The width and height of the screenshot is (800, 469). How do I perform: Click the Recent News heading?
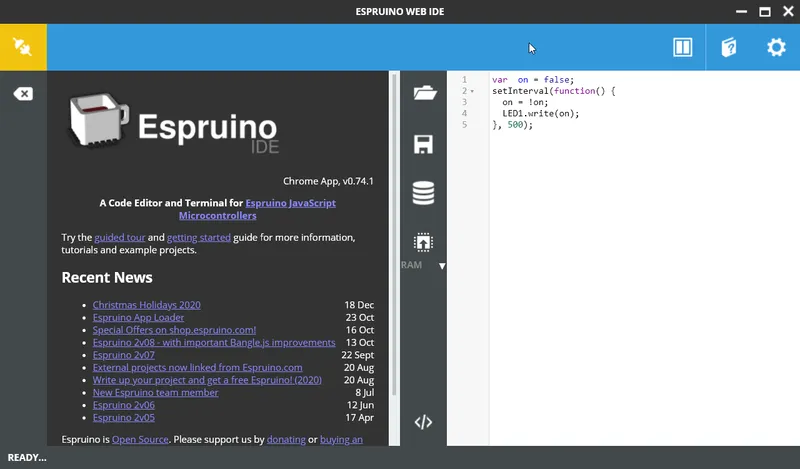pos(107,277)
